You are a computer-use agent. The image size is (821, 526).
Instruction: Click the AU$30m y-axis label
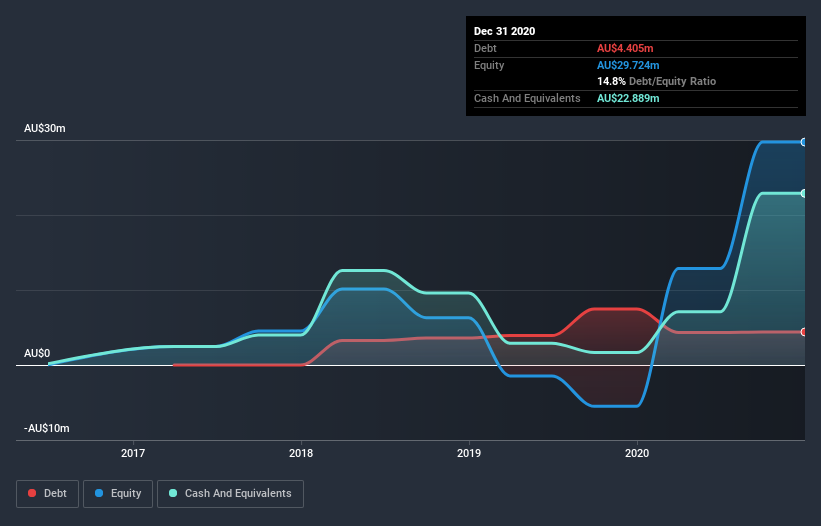point(45,128)
